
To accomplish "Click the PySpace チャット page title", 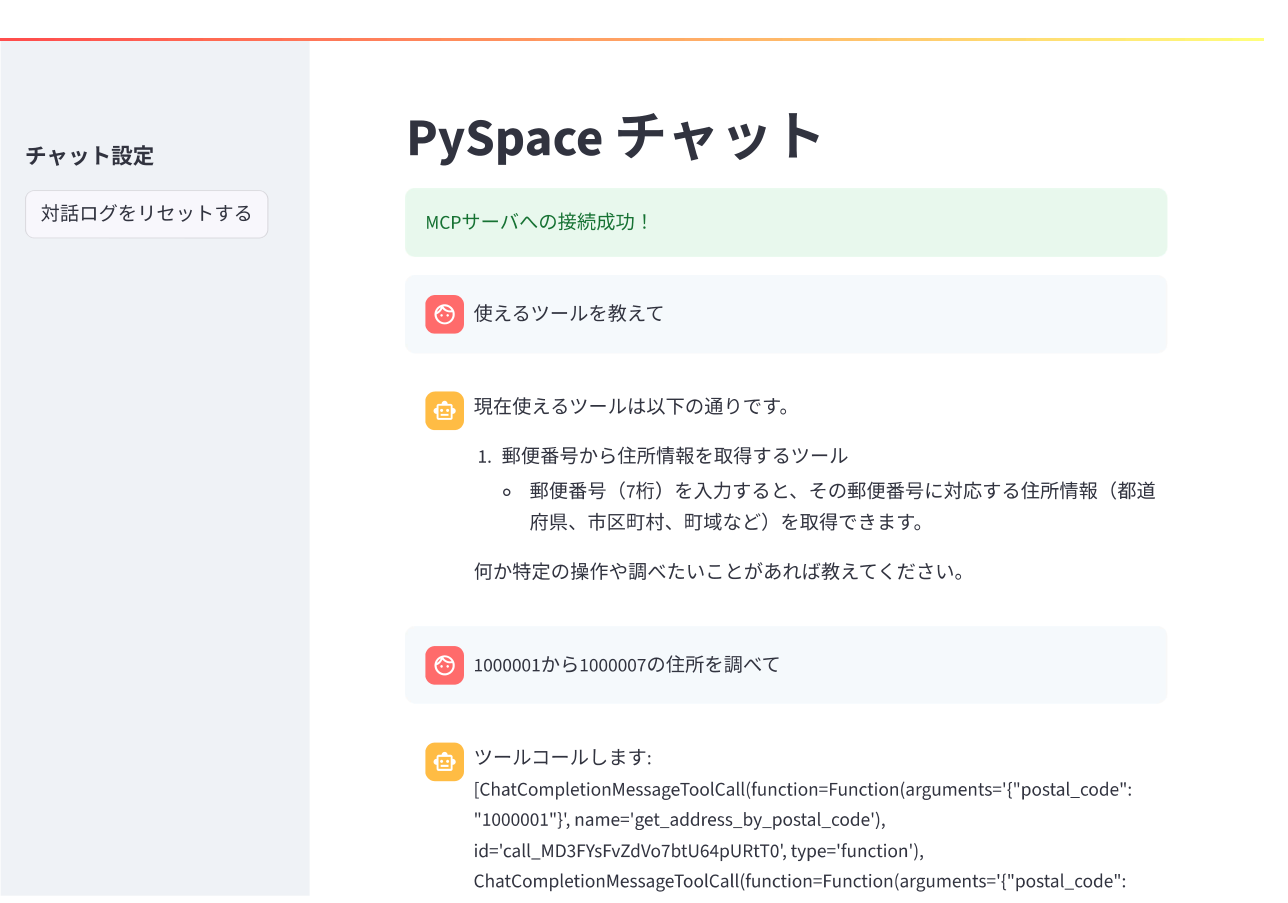I will (x=615, y=136).
